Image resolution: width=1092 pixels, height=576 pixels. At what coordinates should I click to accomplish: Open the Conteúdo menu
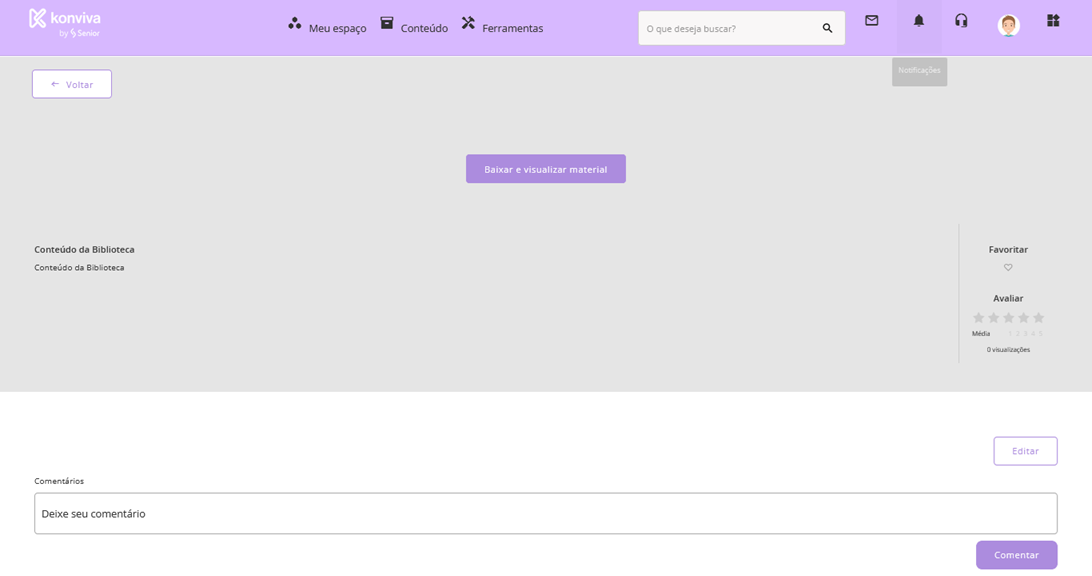(414, 27)
